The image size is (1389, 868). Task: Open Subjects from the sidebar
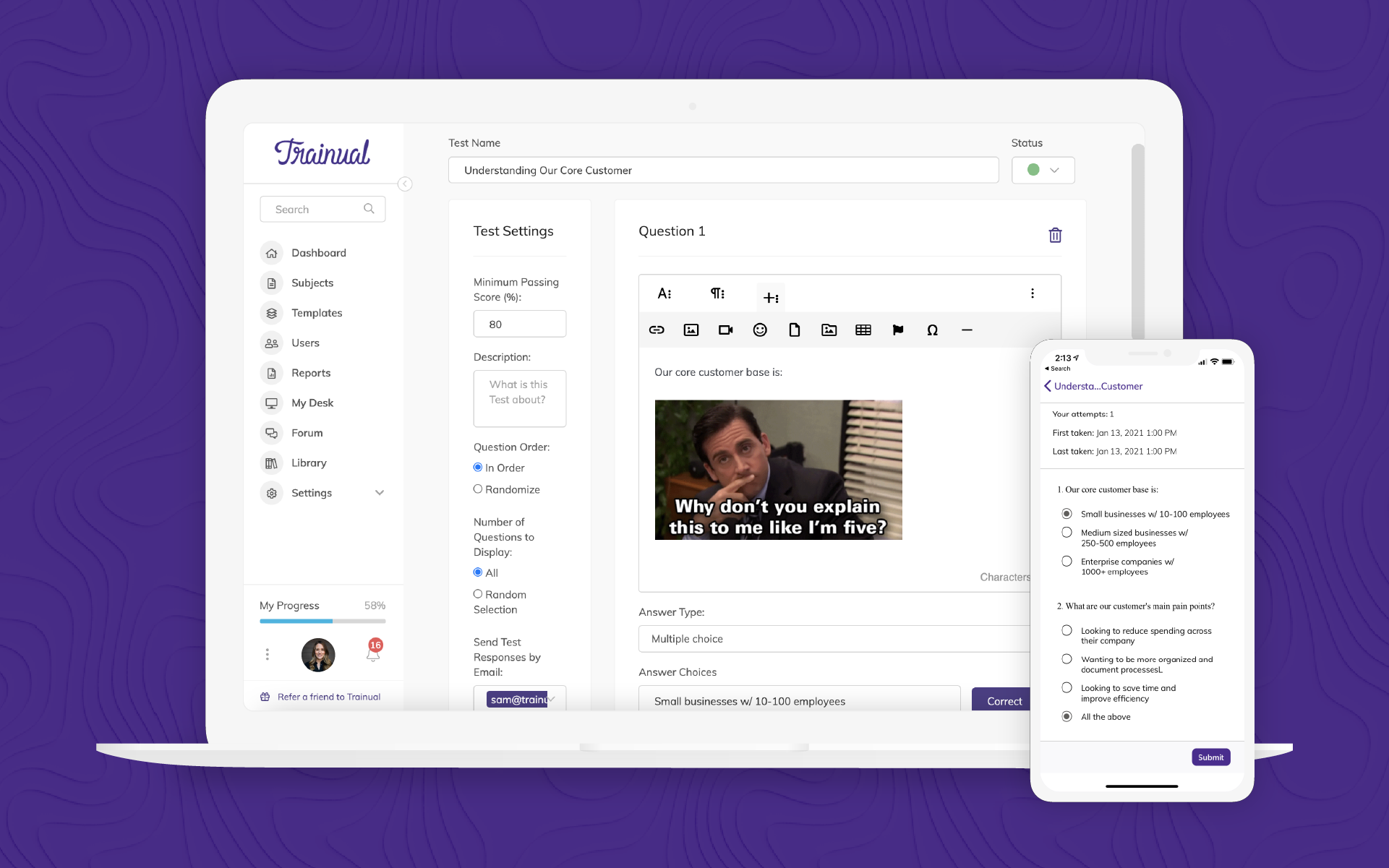tap(312, 283)
